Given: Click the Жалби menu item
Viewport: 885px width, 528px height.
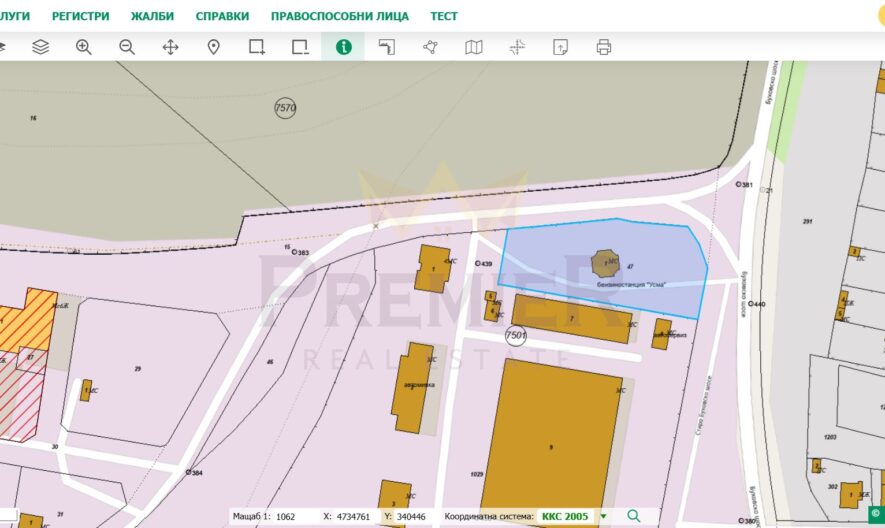Looking at the screenshot, I should (152, 16).
